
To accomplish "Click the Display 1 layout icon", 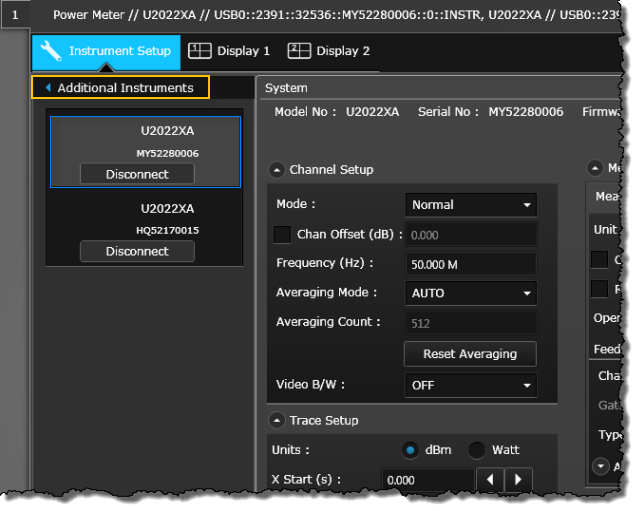I will 200,51.
